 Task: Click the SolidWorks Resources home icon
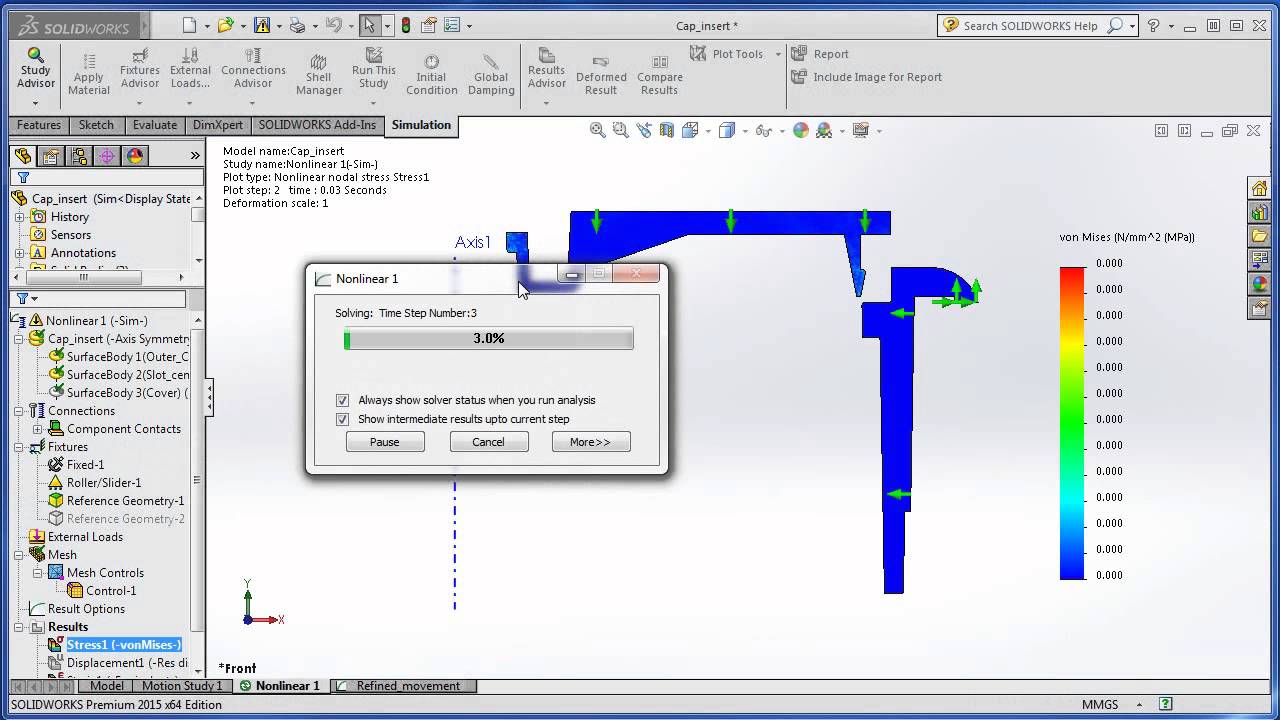coord(1259,188)
